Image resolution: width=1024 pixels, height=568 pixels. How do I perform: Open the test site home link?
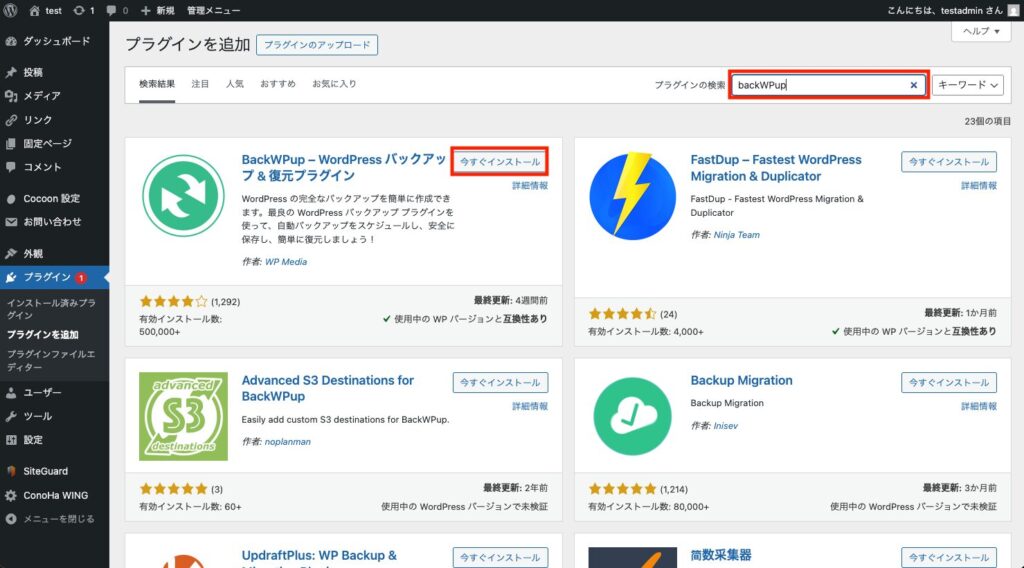(45, 10)
